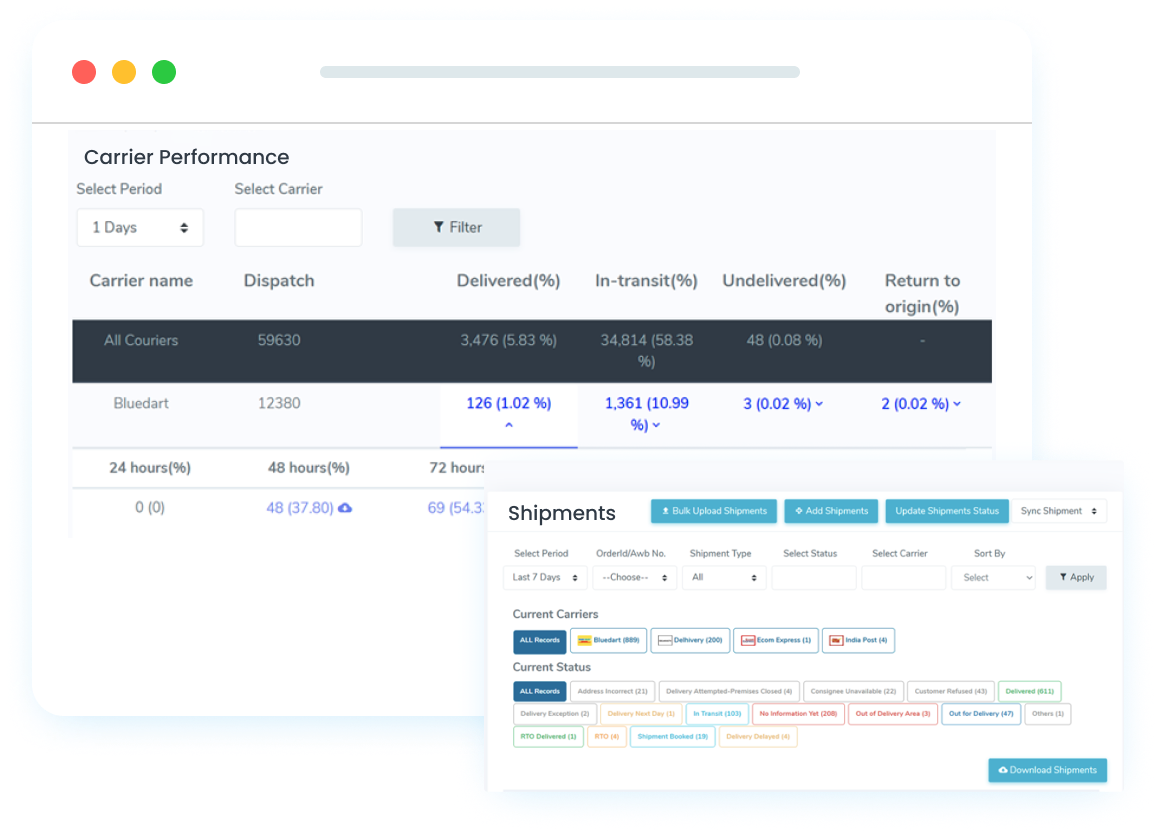Expand the Sync Shipment dropdown
The height and width of the screenshot is (832, 1156).
pyautogui.click(x=1058, y=511)
